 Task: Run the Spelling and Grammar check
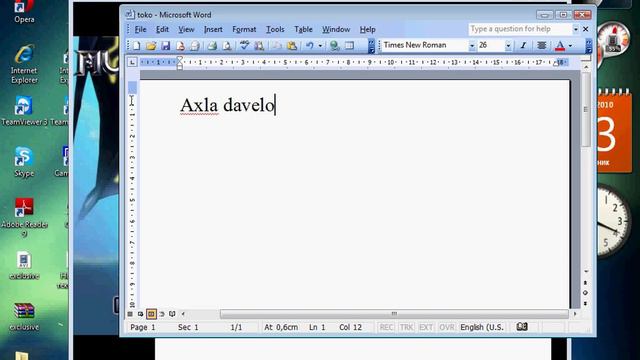(244, 46)
